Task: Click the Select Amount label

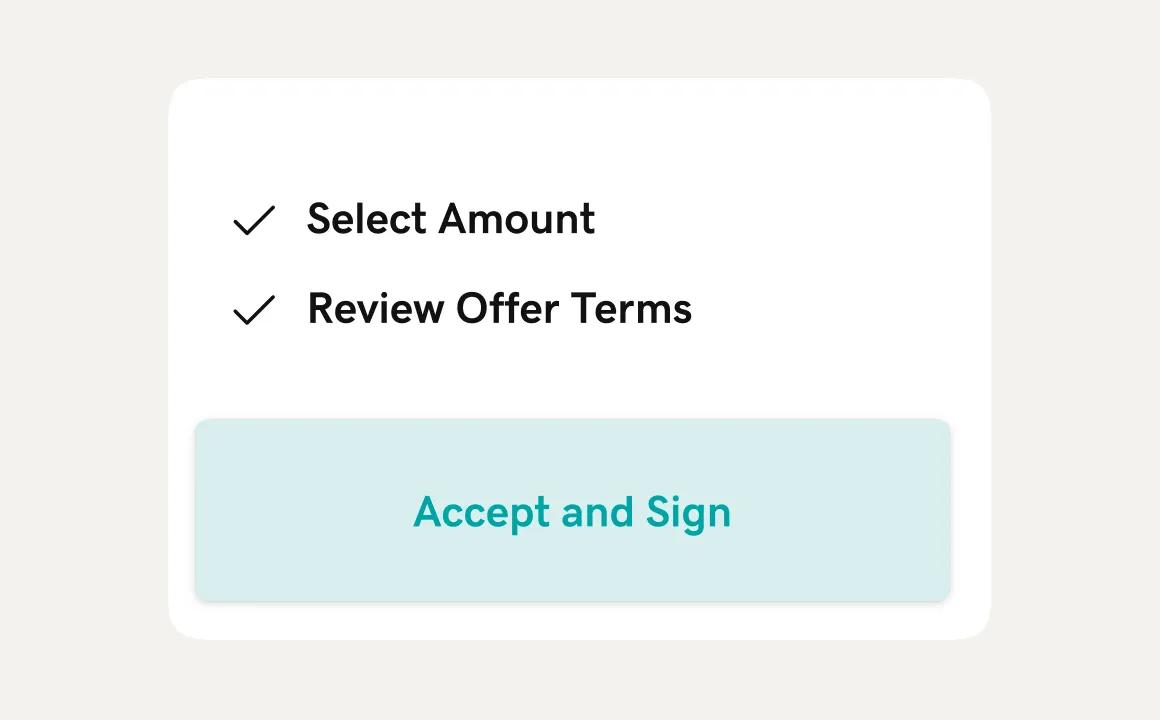Action: point(450,219)
